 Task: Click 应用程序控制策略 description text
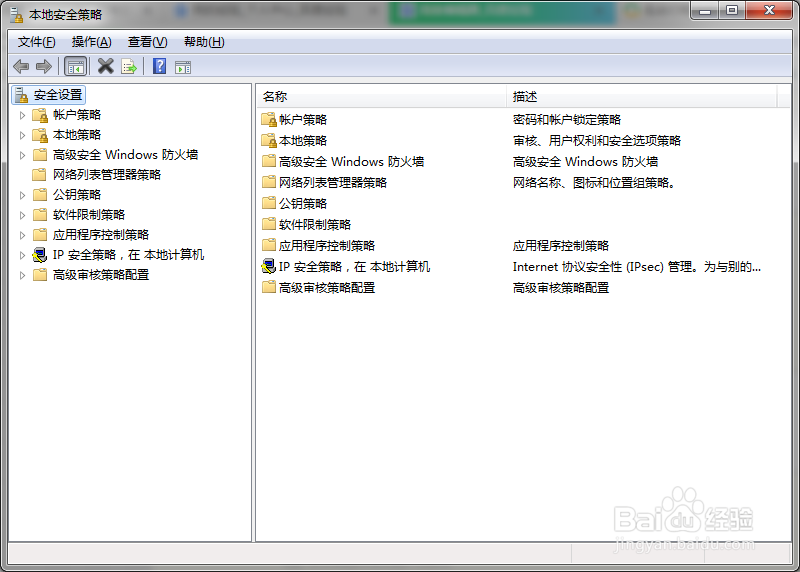tap(561, 246)
